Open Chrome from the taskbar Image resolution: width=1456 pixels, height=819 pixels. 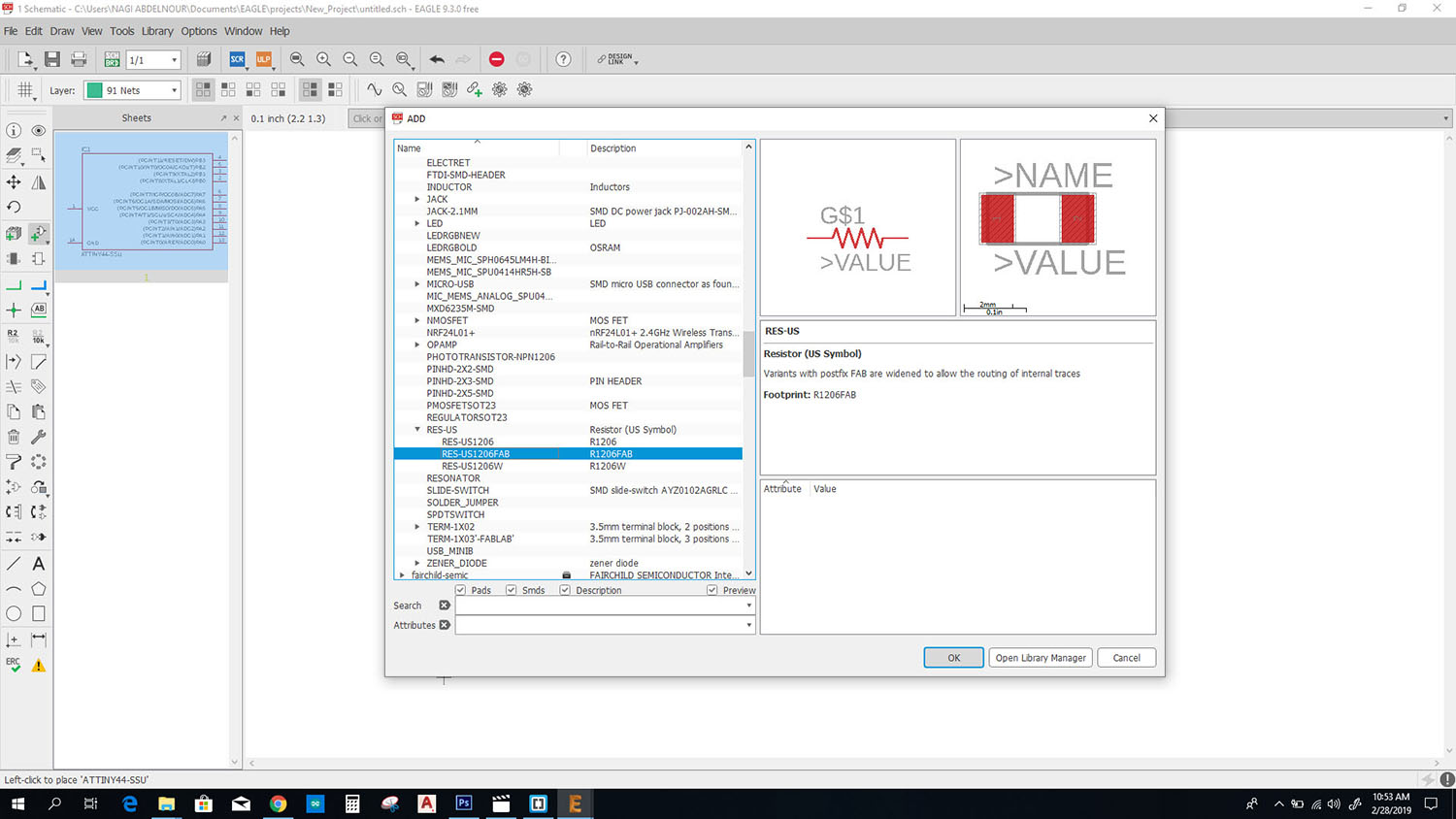278,803
